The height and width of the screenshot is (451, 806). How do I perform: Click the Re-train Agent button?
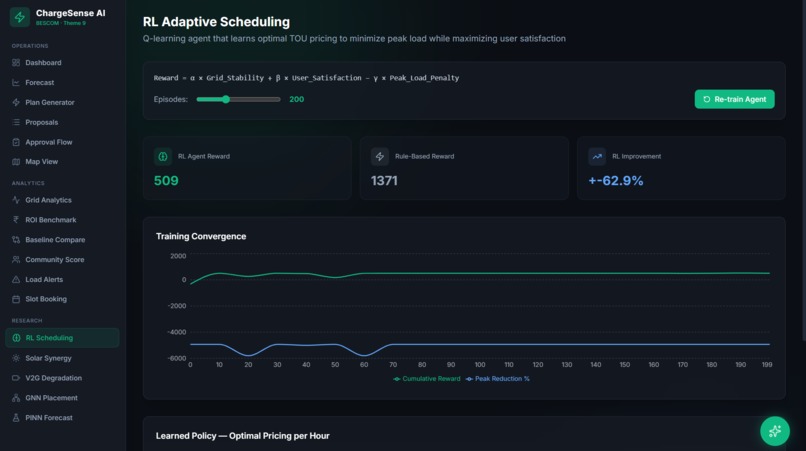734,99
